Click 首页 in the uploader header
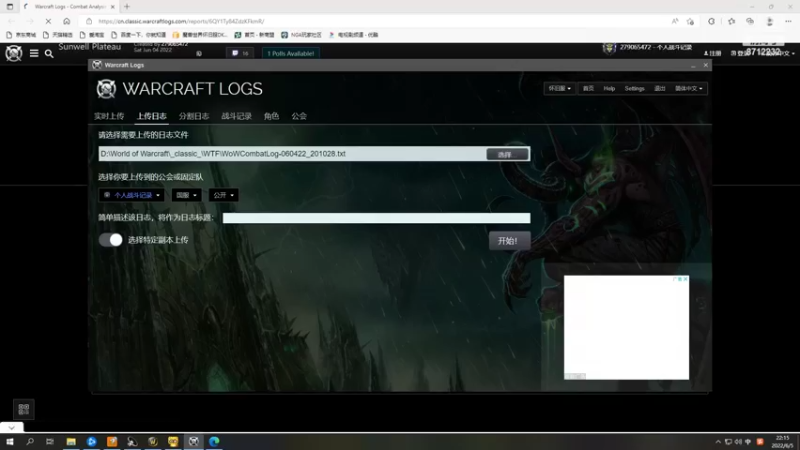This screenshot has width=800, height=450. 588,88
